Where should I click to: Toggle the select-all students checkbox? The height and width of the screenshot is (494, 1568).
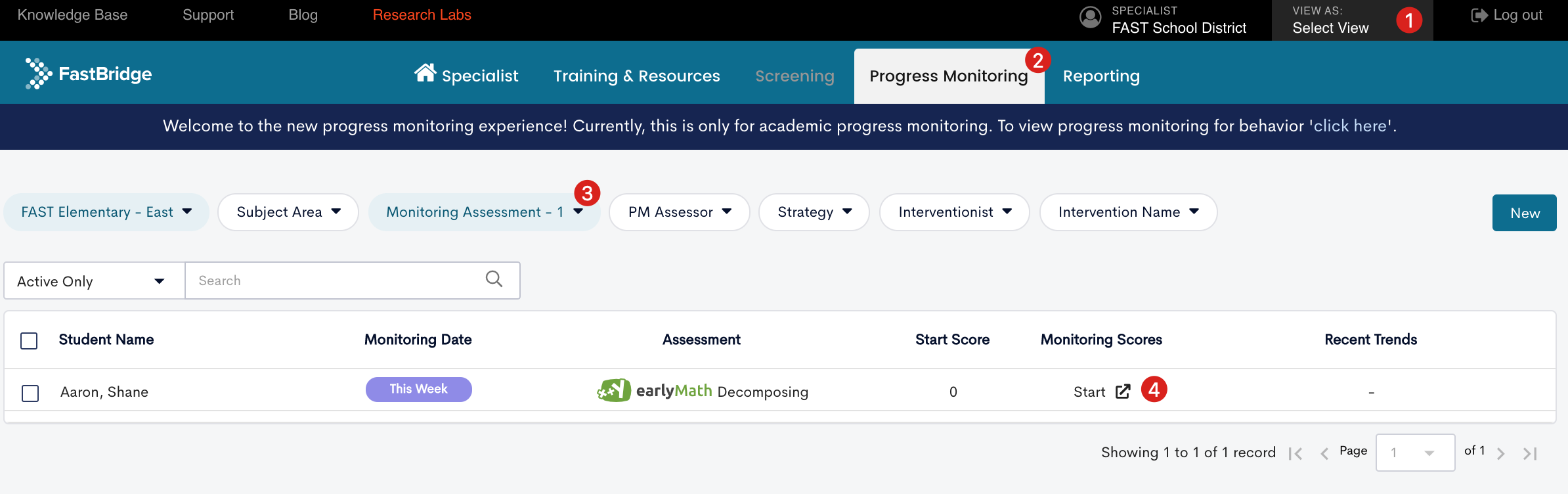(x=29, y=340)
